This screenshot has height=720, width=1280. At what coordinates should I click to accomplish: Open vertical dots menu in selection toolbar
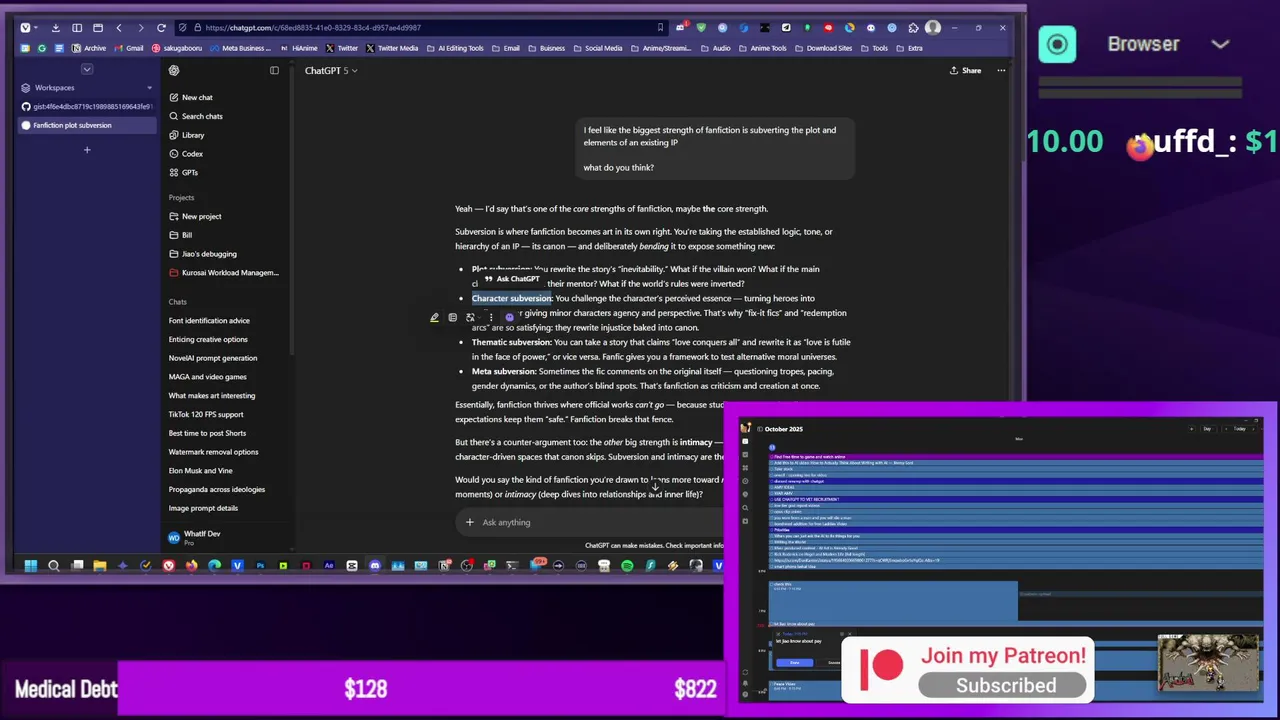click(x=490, y=318)
